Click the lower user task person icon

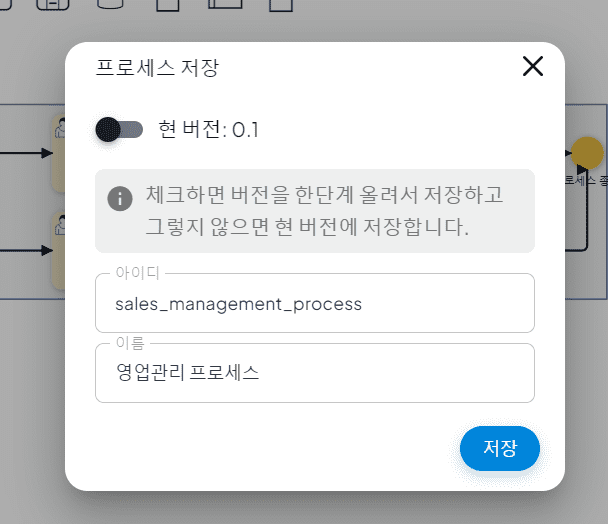60,225
